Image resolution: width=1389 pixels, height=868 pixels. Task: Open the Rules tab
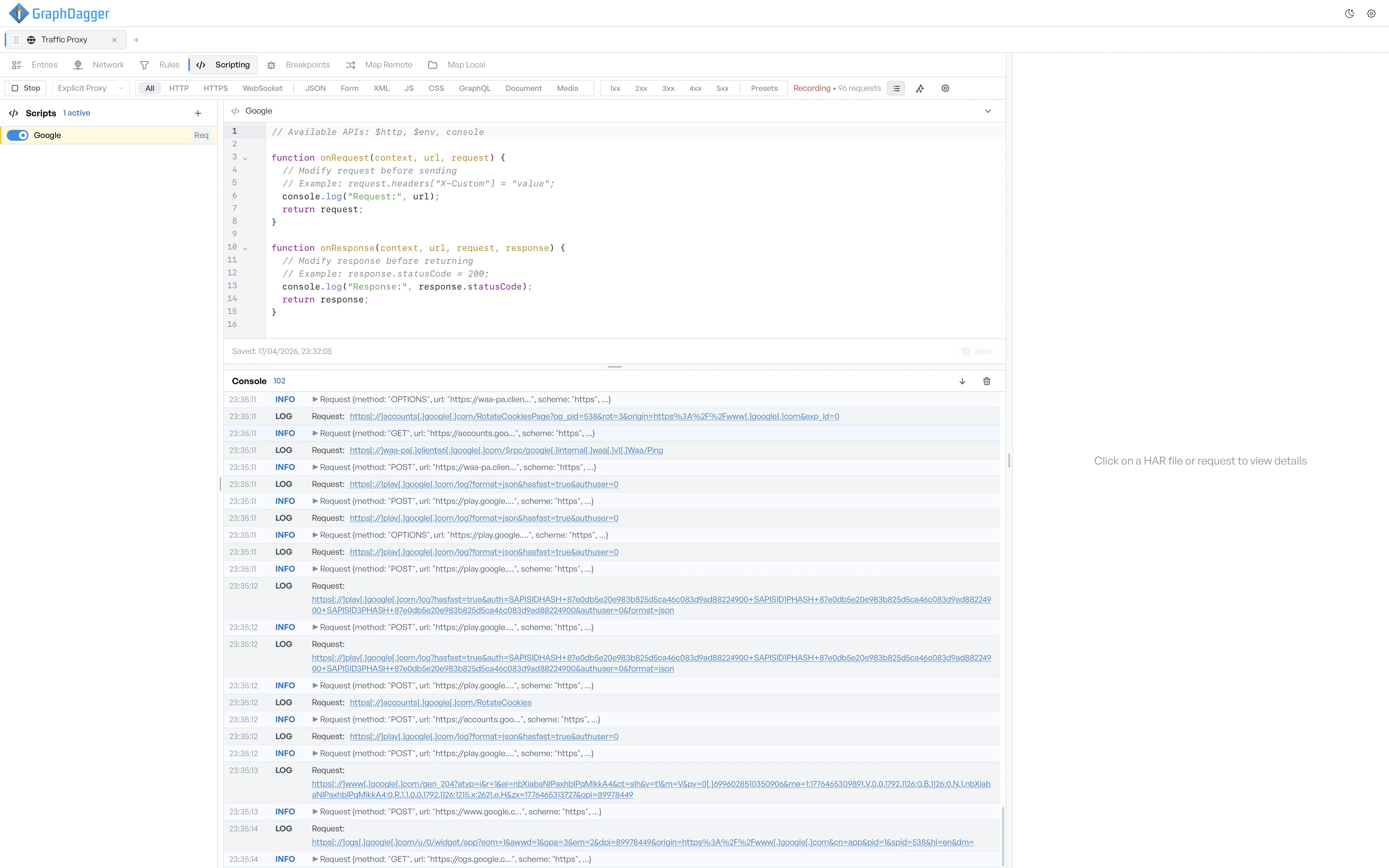point(160,65)
